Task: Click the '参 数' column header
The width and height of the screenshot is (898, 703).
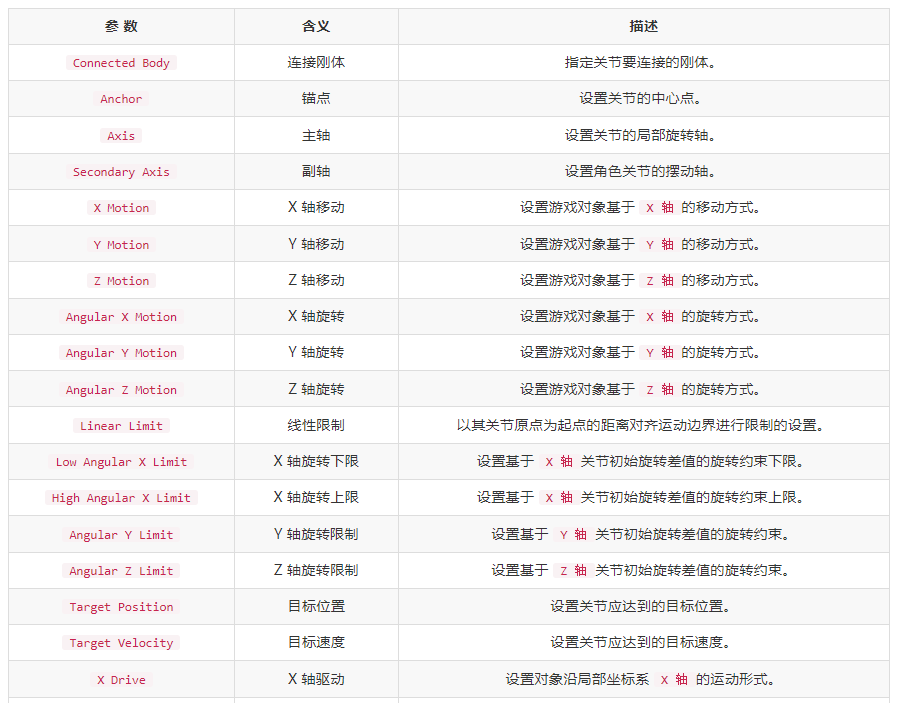Action: [x=121, y=26]
